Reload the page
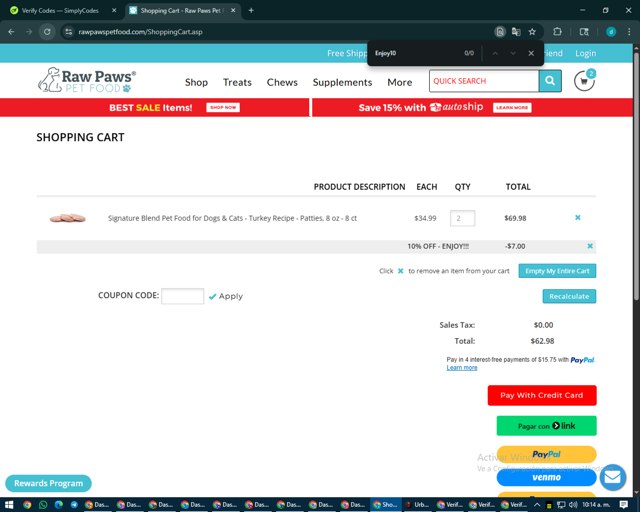 click(x=47, y=32)
